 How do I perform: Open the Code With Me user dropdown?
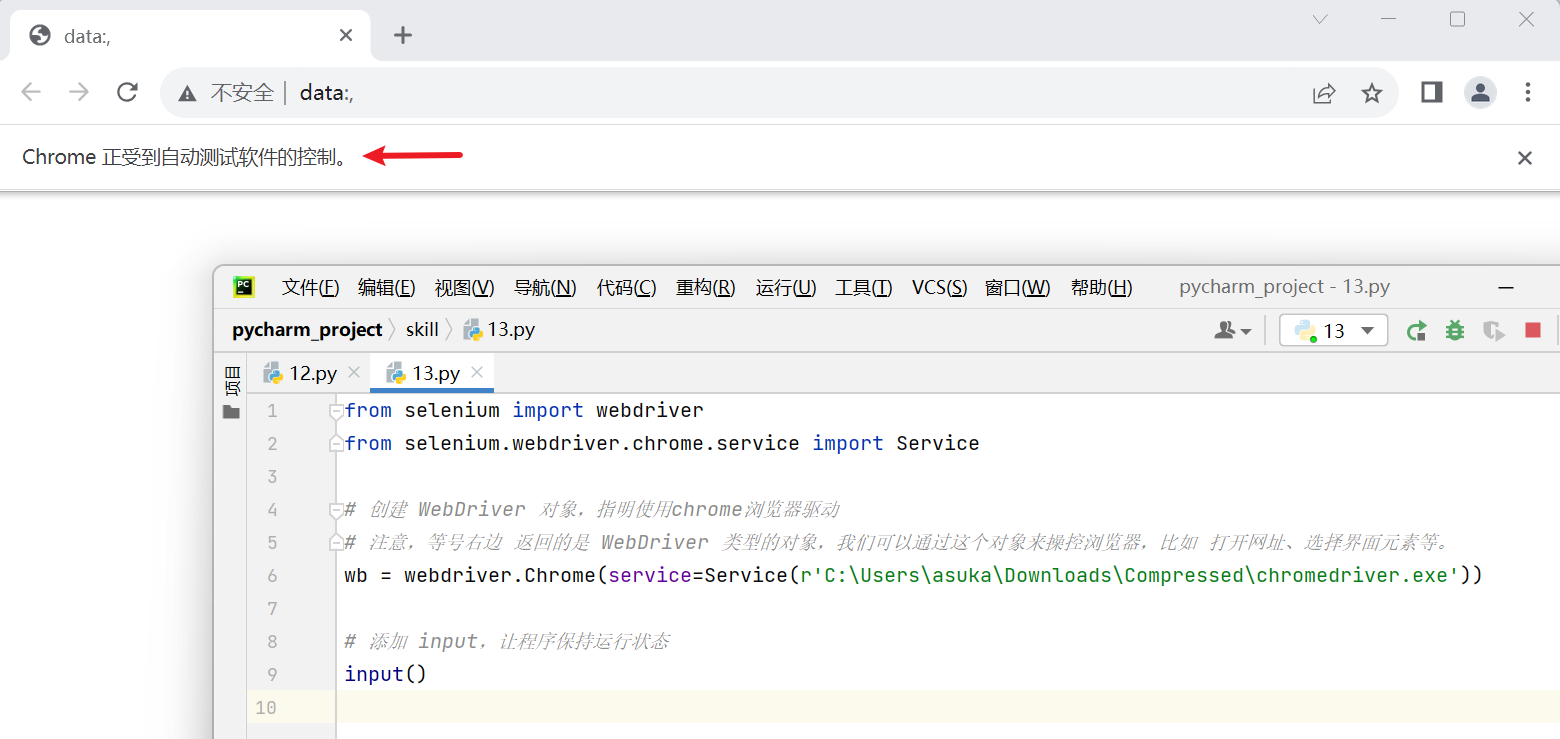[x=1232, y=331]
